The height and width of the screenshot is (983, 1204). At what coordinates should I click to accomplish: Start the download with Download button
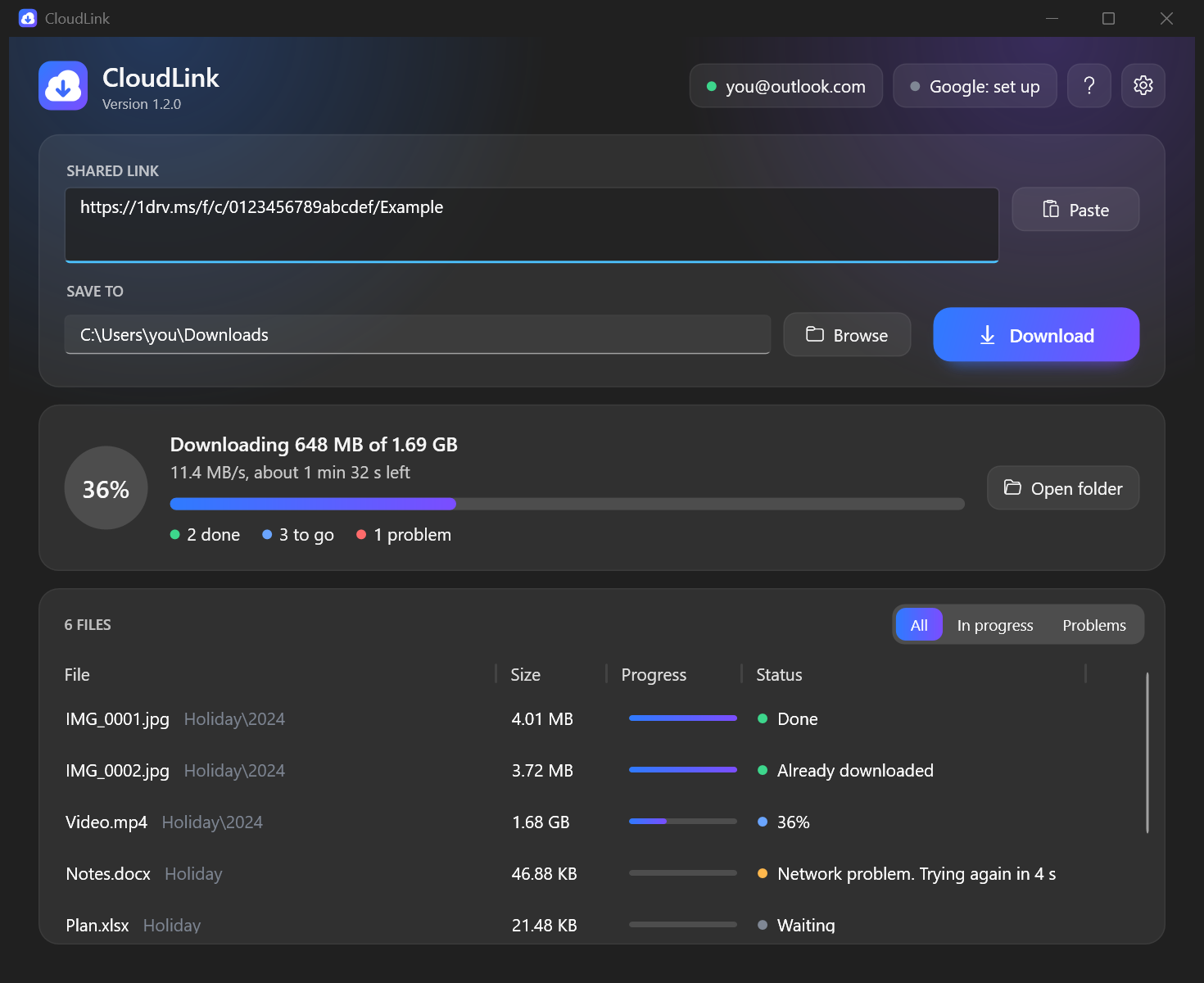pos(1036,334)
